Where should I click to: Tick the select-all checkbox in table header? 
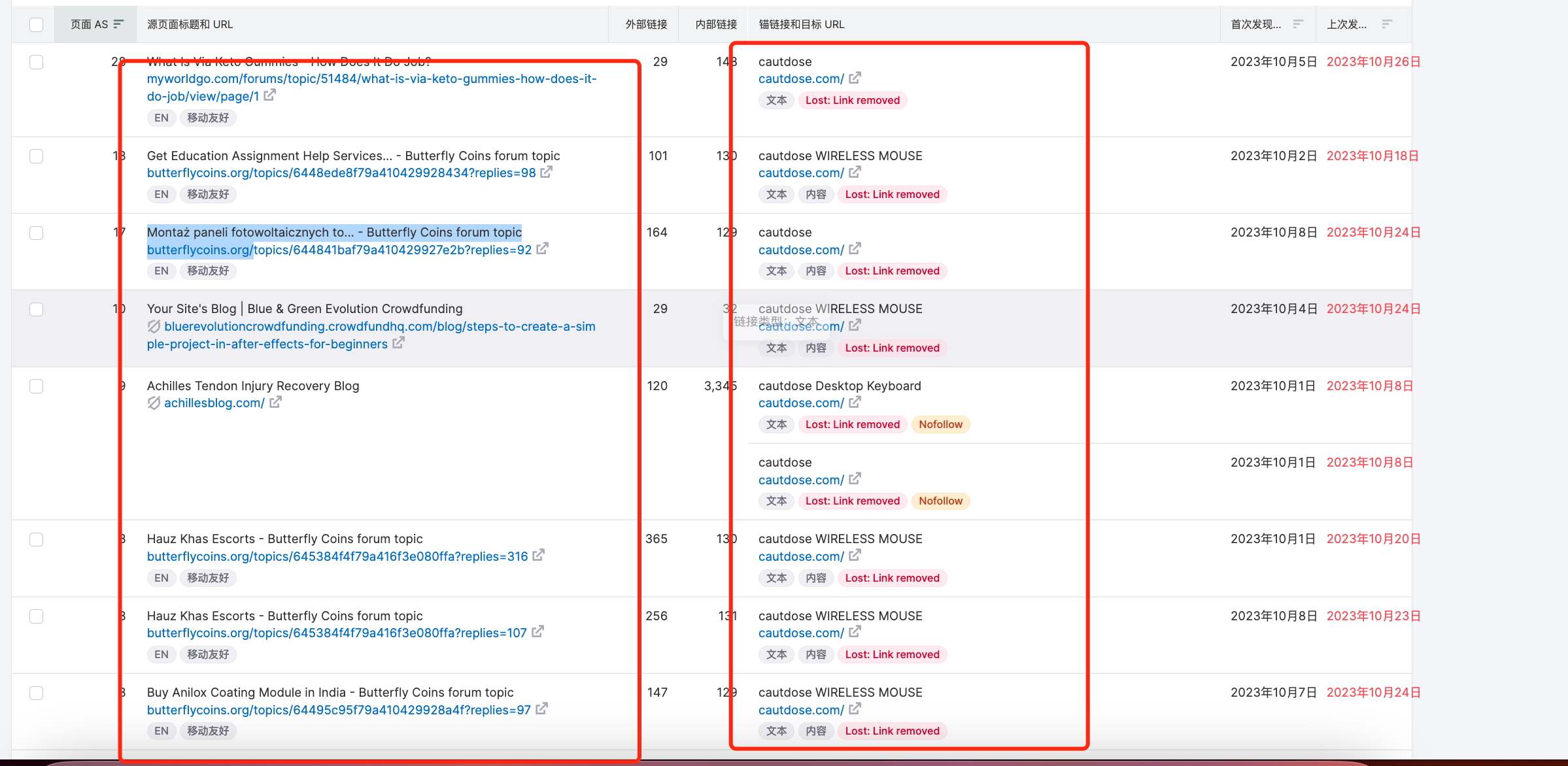pyautogui.click(x=37, y=24)
